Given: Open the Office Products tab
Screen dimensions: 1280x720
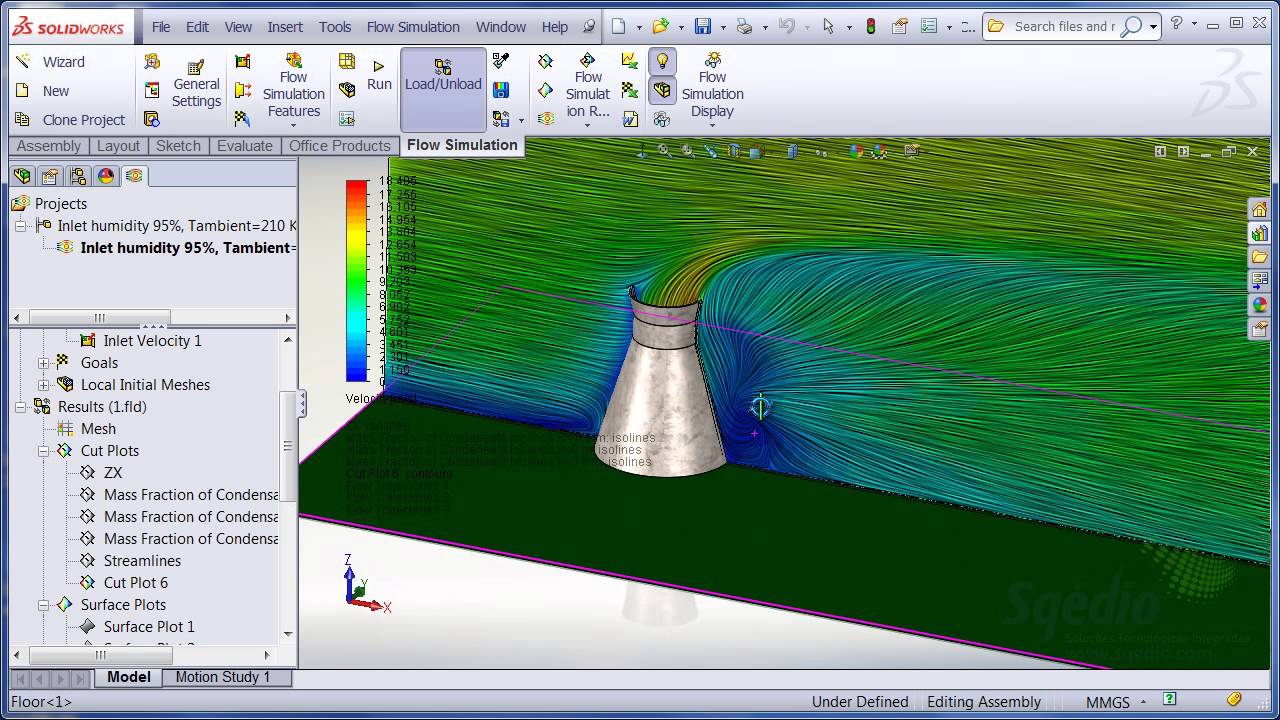Looking at the screenshot, I should [x=339, y=146].
